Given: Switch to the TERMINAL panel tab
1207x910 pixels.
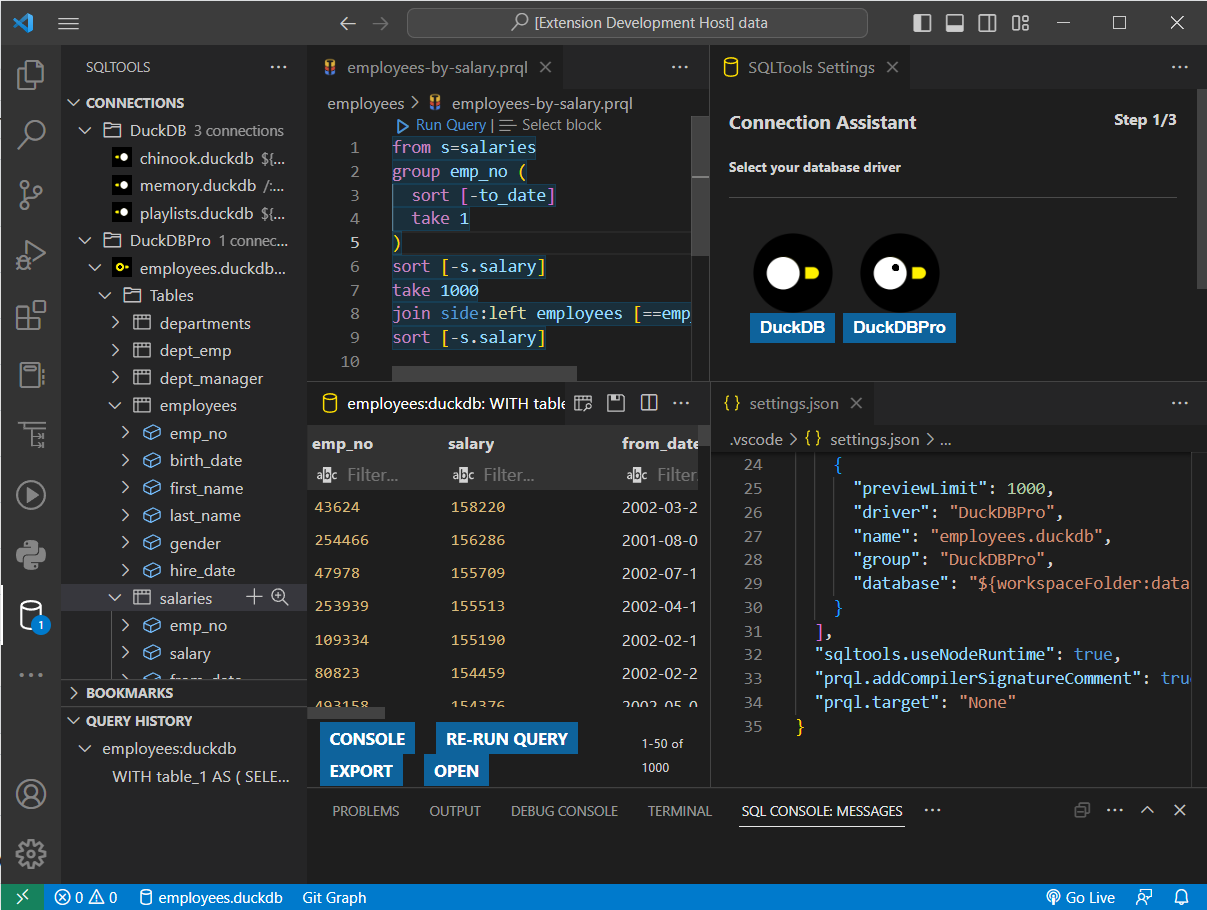Looking at the screenshot, I should click(x=679, y=811).
